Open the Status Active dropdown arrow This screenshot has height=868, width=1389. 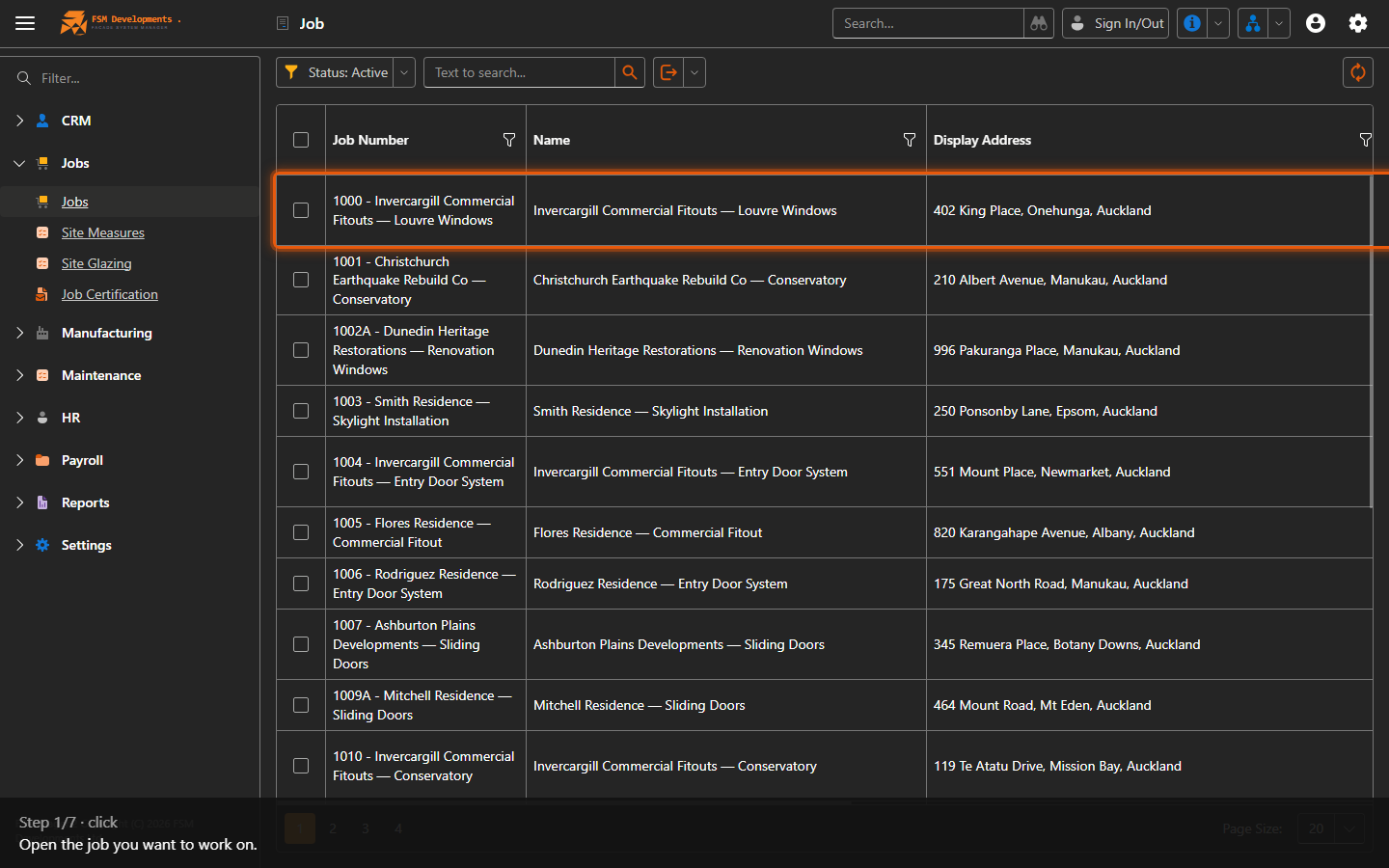tap(404, 72)
